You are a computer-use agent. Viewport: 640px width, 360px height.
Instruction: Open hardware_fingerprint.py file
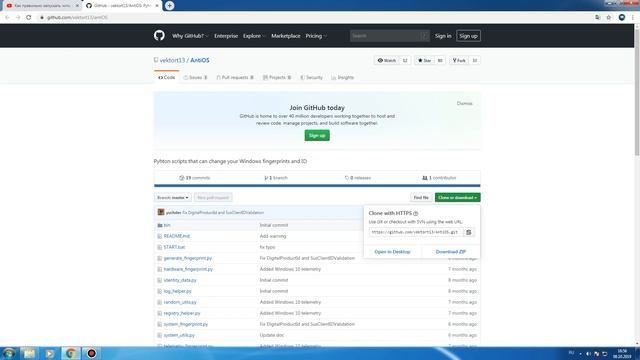(x=188, y=269)
